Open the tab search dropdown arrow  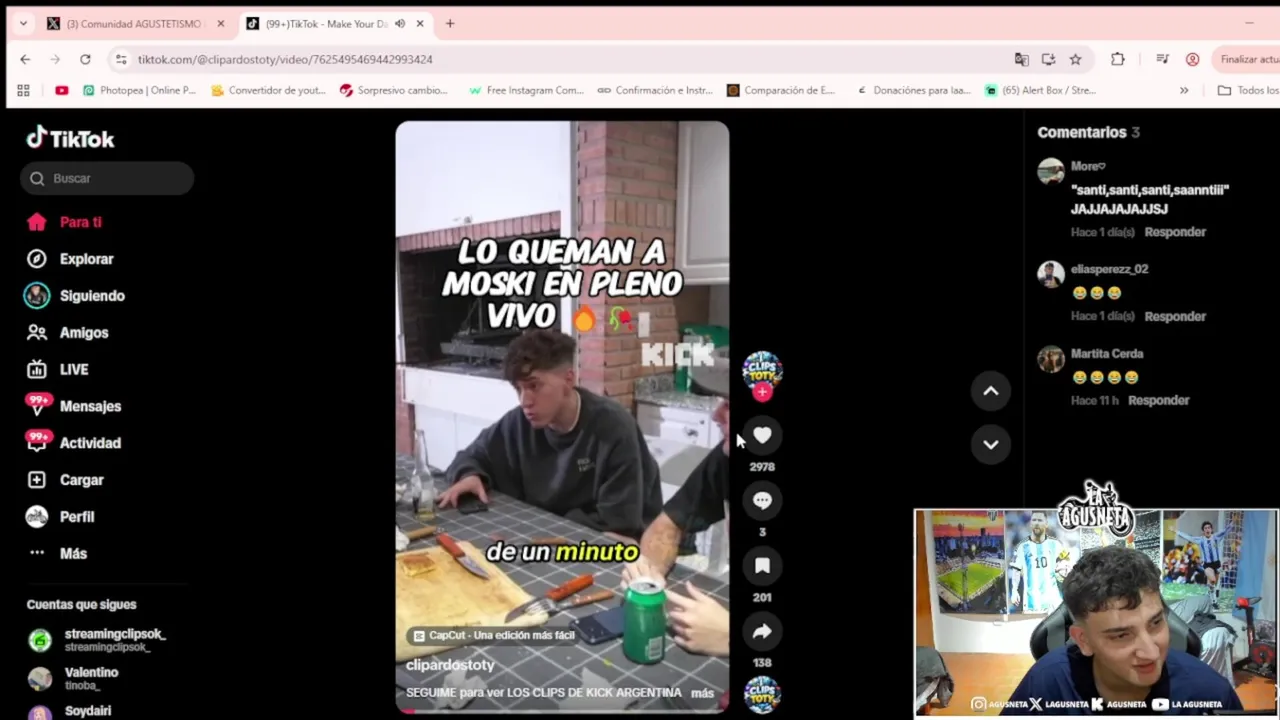point(23,24)
